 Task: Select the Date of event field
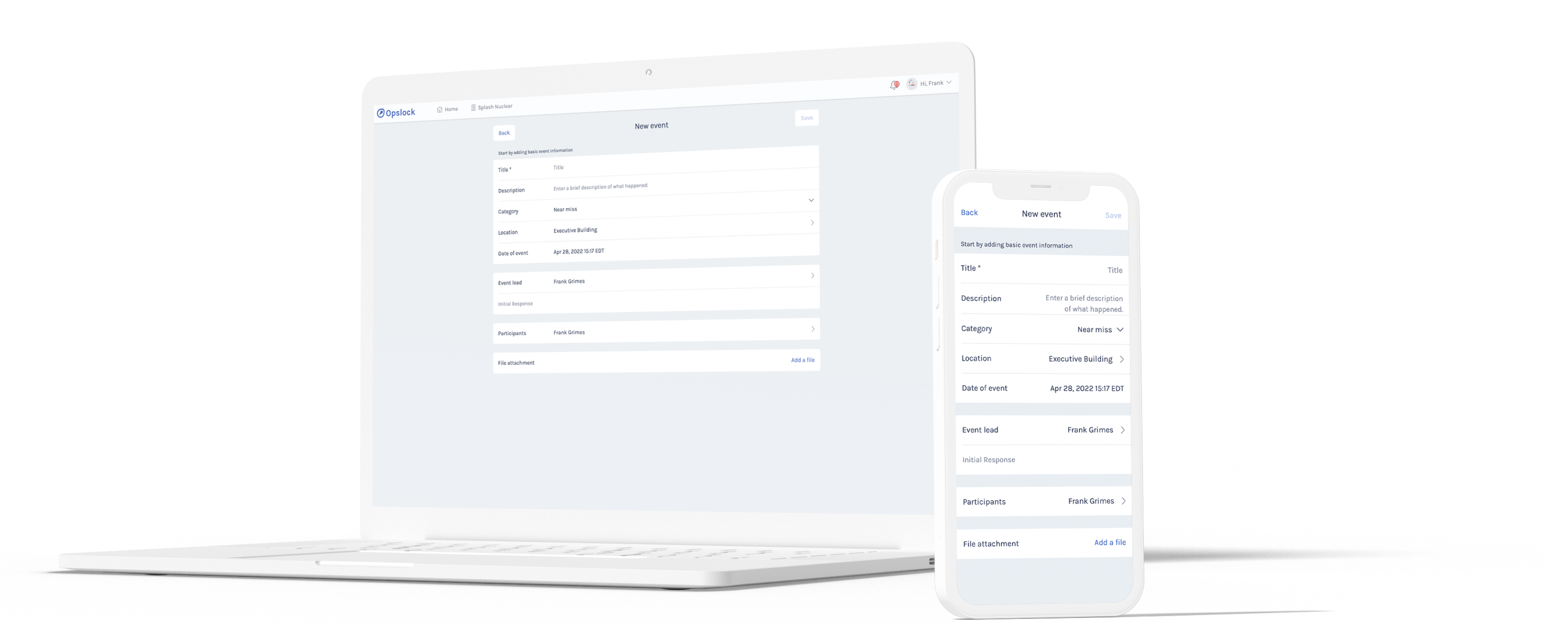[651, 252]
